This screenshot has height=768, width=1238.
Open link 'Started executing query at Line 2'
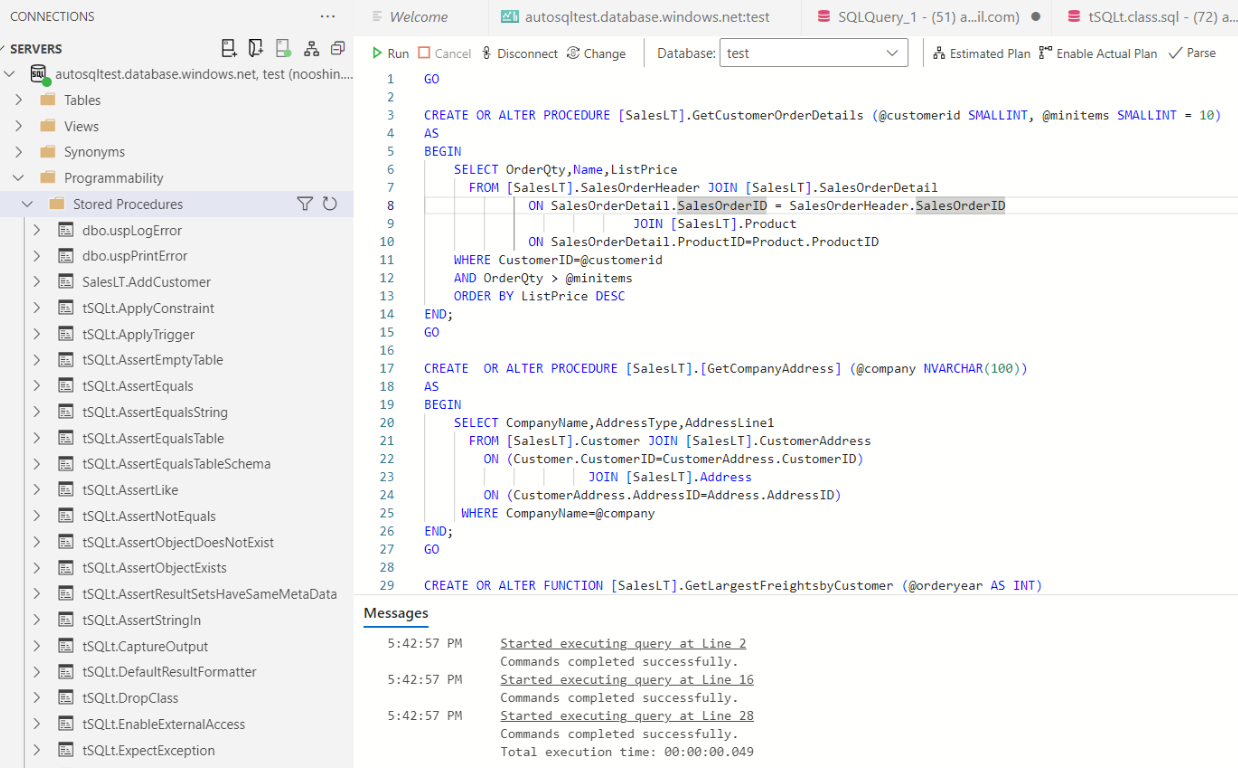[x=623, y=644]
